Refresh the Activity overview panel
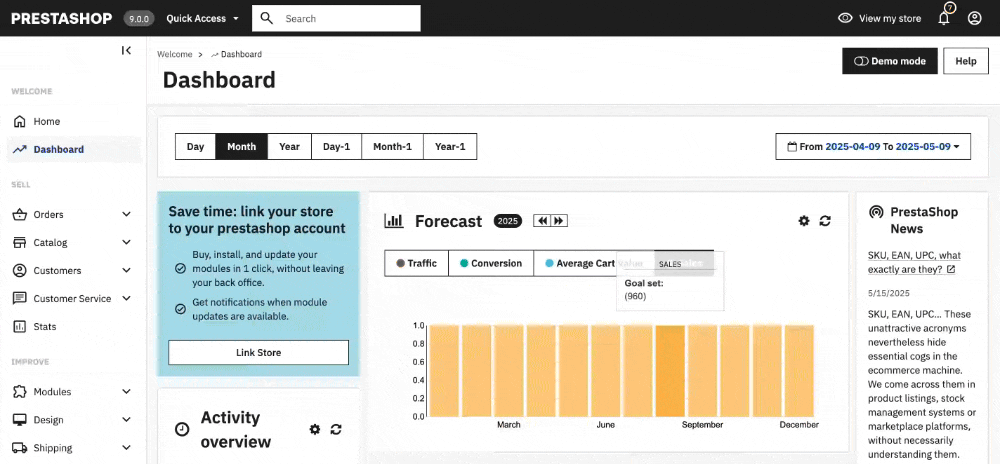Viewport: 1000px width, 464px height. (336, 429)
